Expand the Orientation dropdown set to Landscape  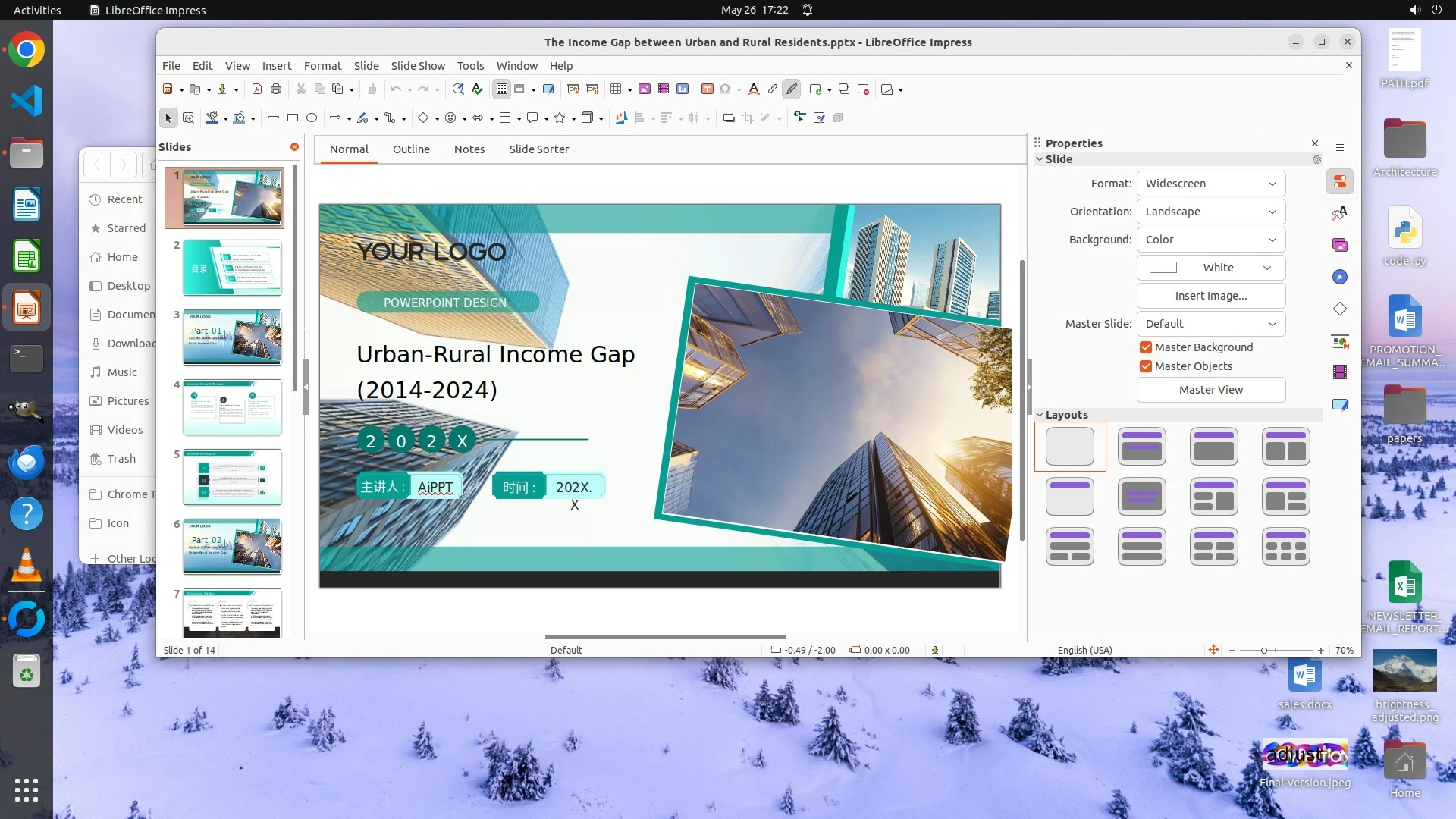1210,212
